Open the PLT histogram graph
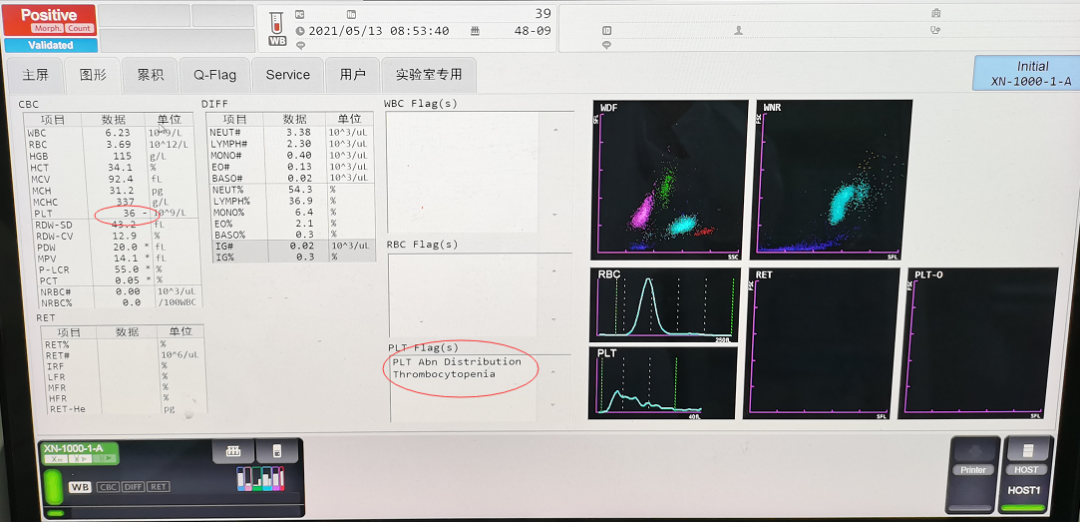Image resolution: width=1080 pixels, height=522 pixels. (x=664, y=381)
